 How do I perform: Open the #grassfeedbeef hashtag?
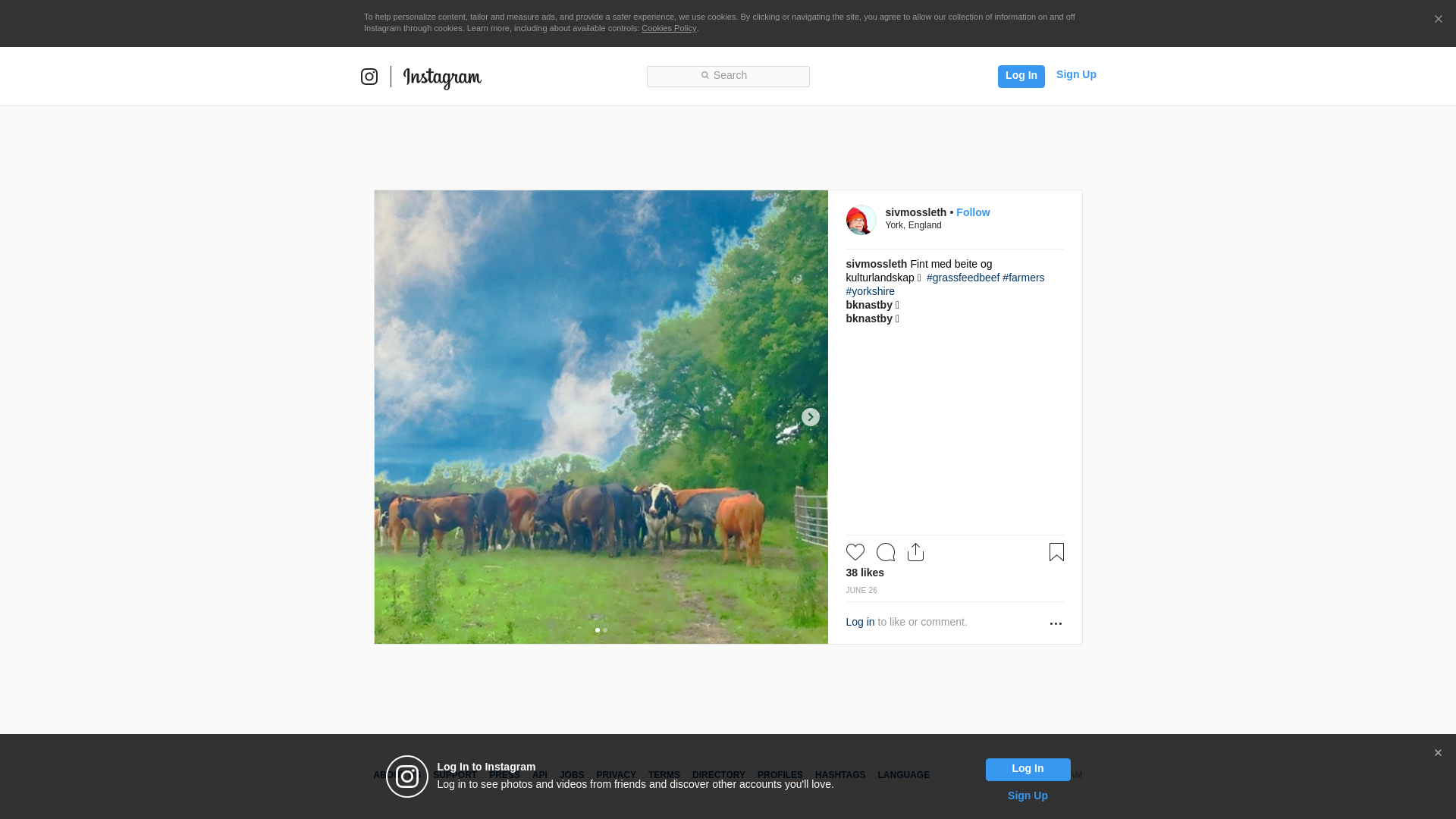963,278
